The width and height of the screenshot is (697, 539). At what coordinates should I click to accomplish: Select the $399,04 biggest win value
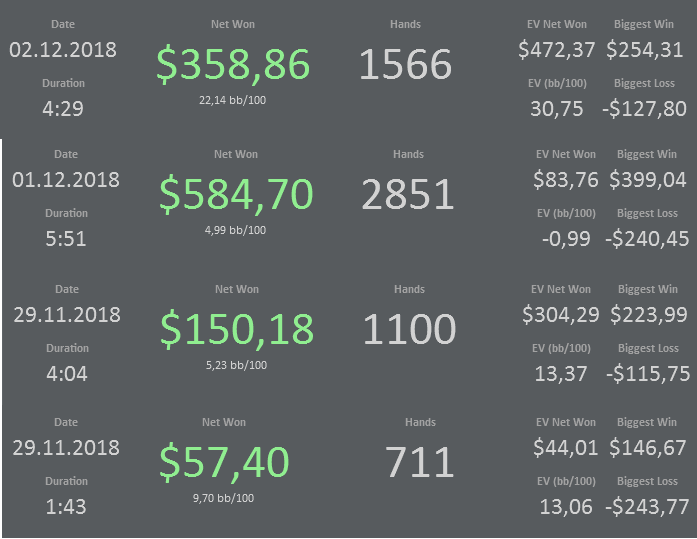(x=647, y=180)
